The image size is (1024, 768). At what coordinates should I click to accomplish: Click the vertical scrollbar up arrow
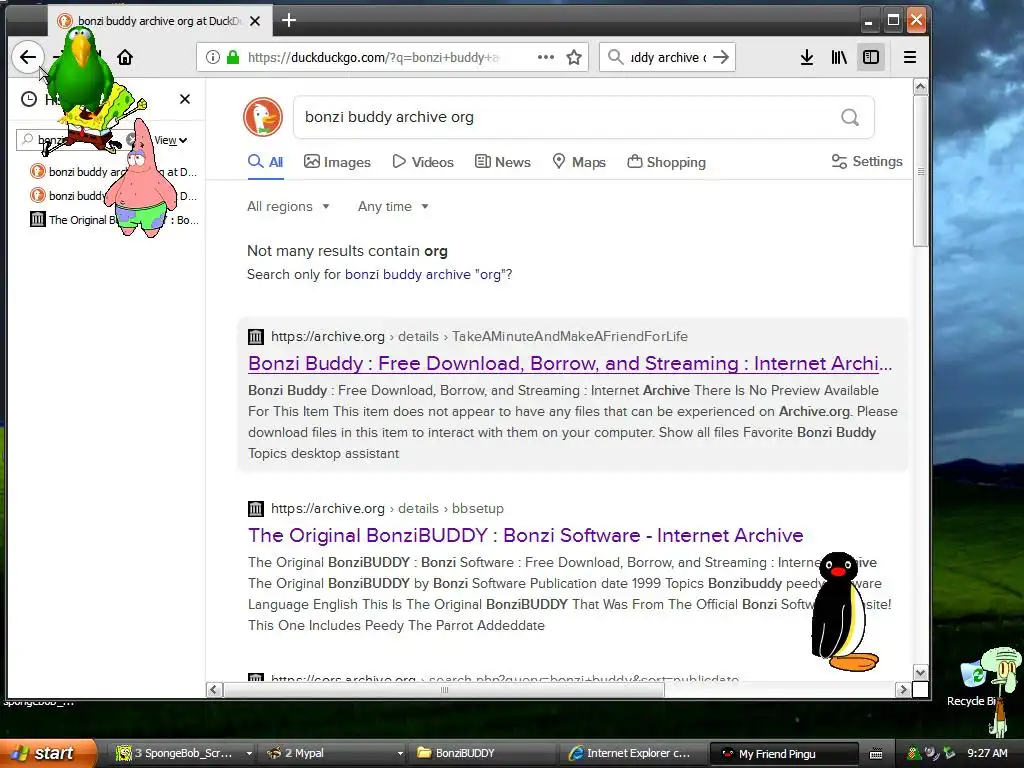(x=920, y=86)
